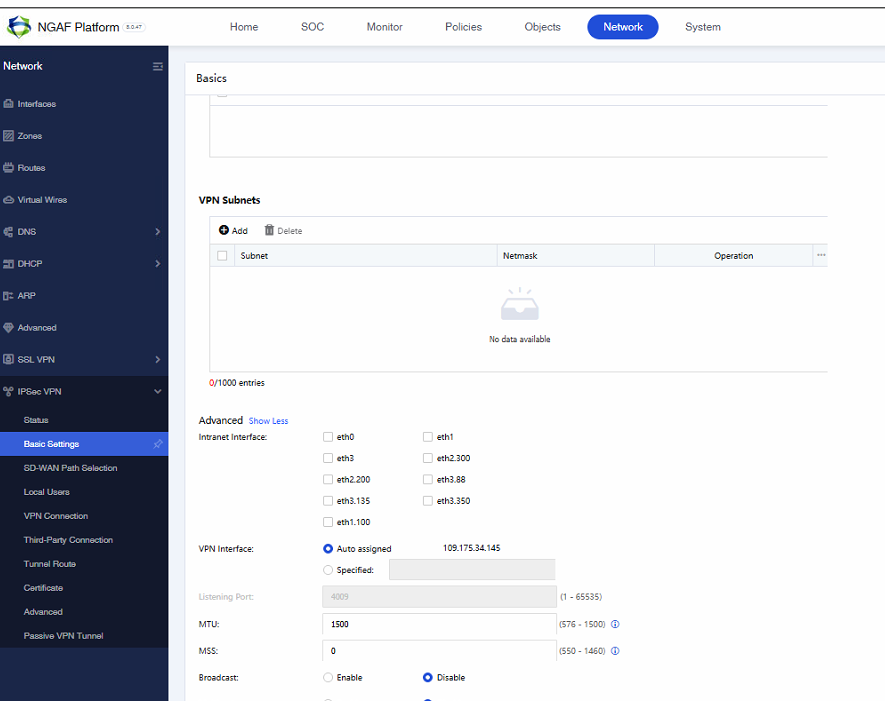Click the MSS info help icon
Viewport: 885px width, 701px height.
[615, 651]
